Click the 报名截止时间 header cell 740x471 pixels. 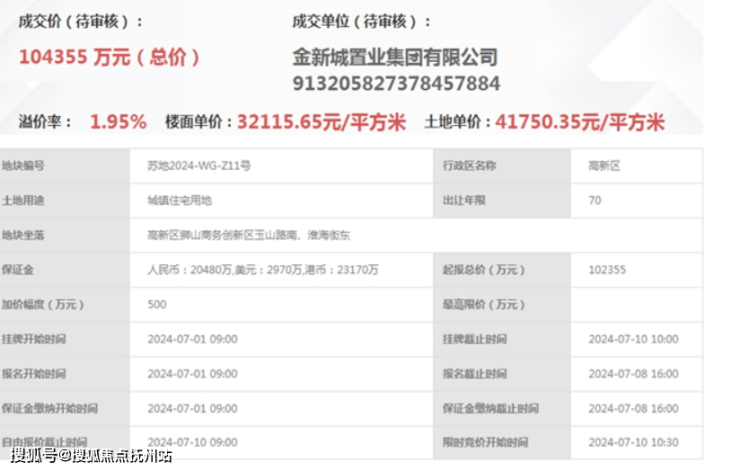pos(502,374)
